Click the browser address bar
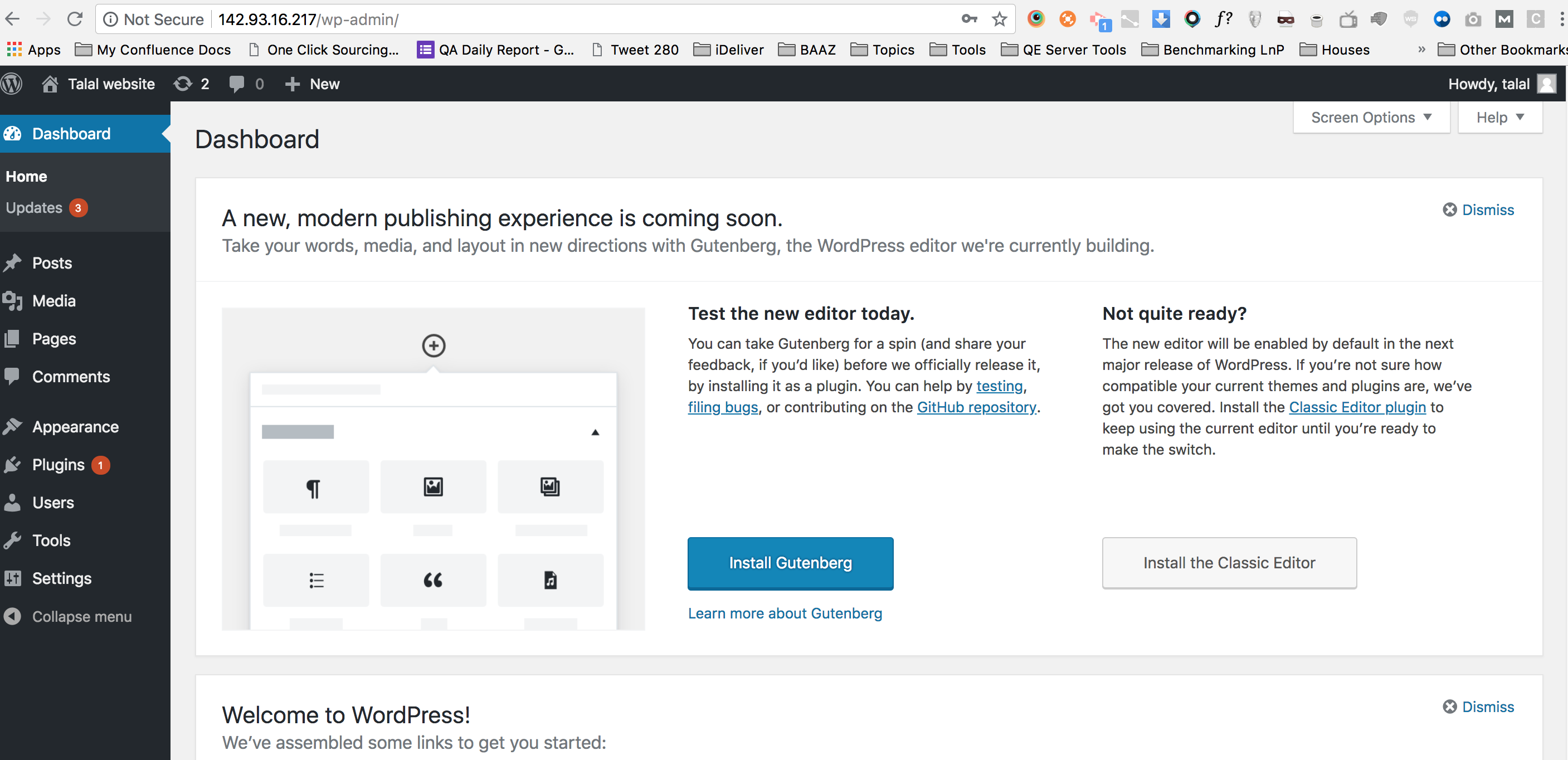The width and height of the screenshot is (1568, 760). pos(548,20)
